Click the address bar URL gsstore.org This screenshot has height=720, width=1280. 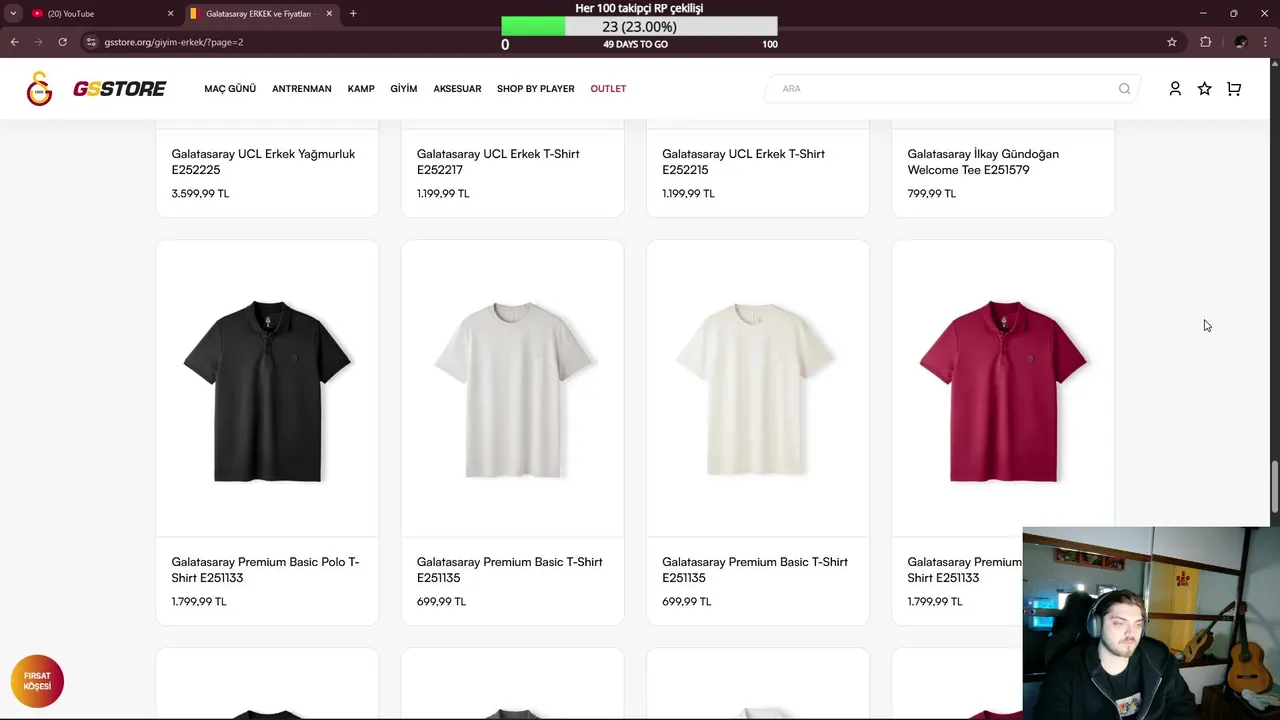(x=174, y=42)
